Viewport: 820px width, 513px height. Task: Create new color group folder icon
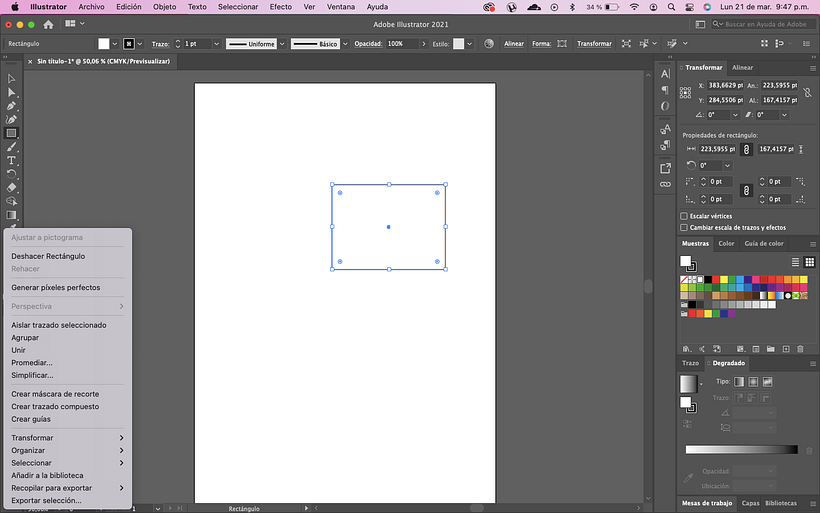tap(771, 349)
